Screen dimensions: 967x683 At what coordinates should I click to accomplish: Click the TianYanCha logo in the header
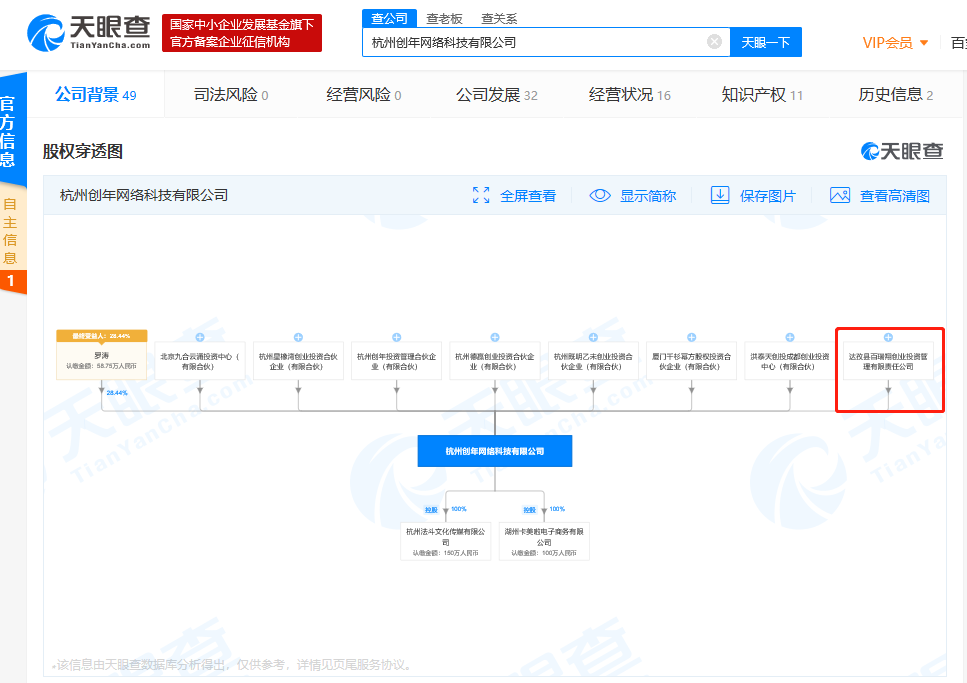[89, 33]
